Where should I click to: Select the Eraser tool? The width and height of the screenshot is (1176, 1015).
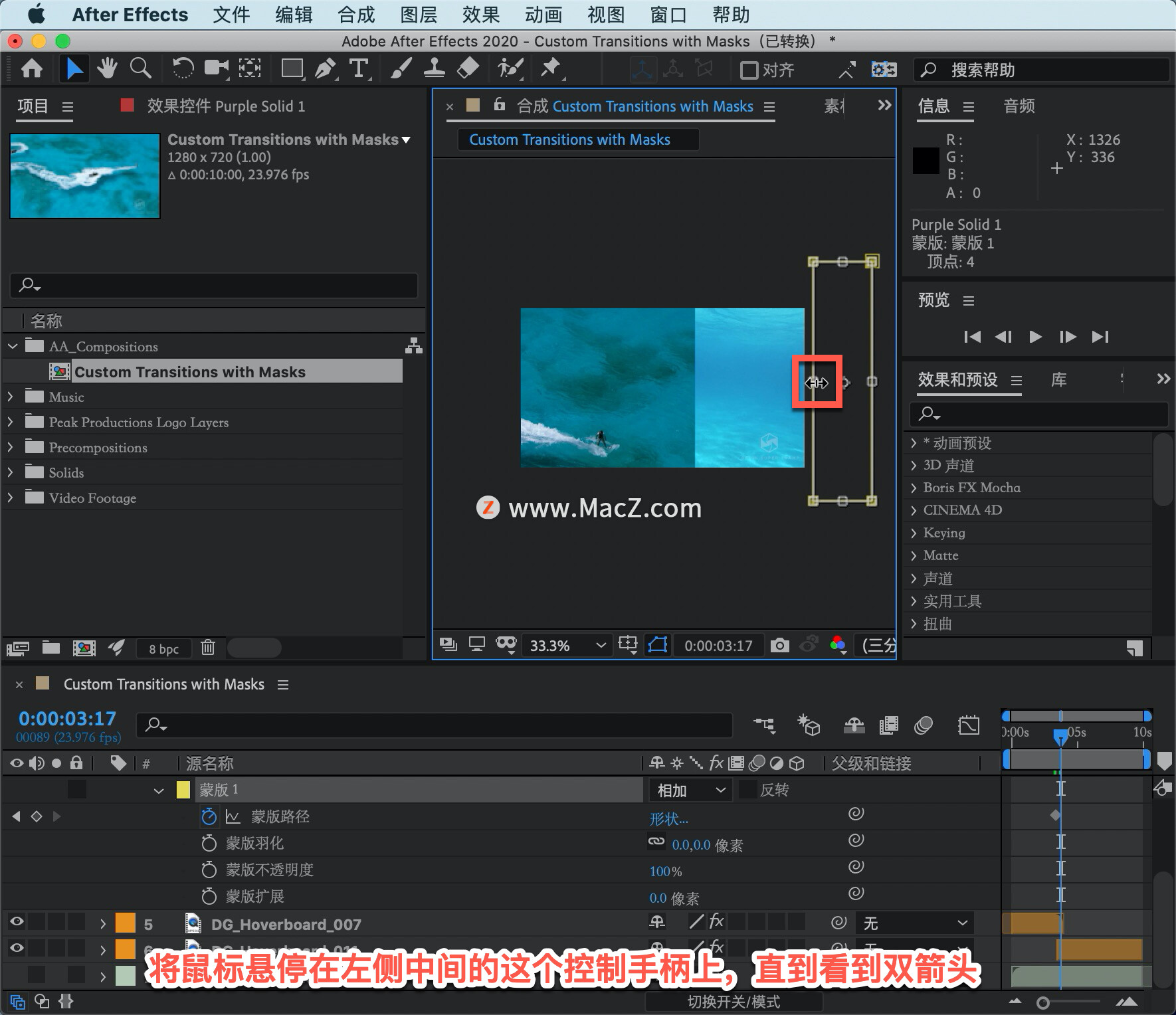[x=468, y=68]
